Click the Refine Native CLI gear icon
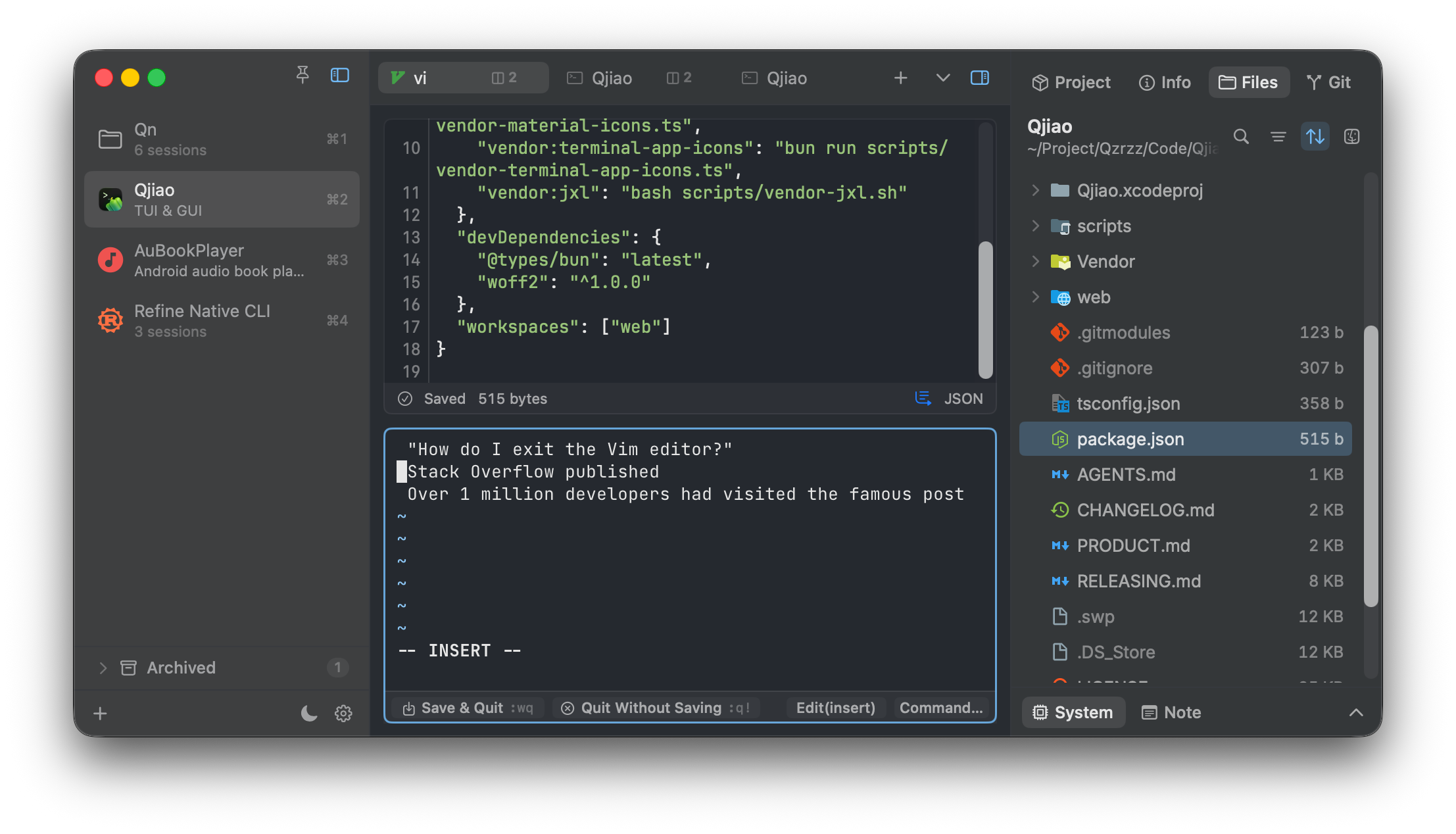 click(x=110, y=320)
